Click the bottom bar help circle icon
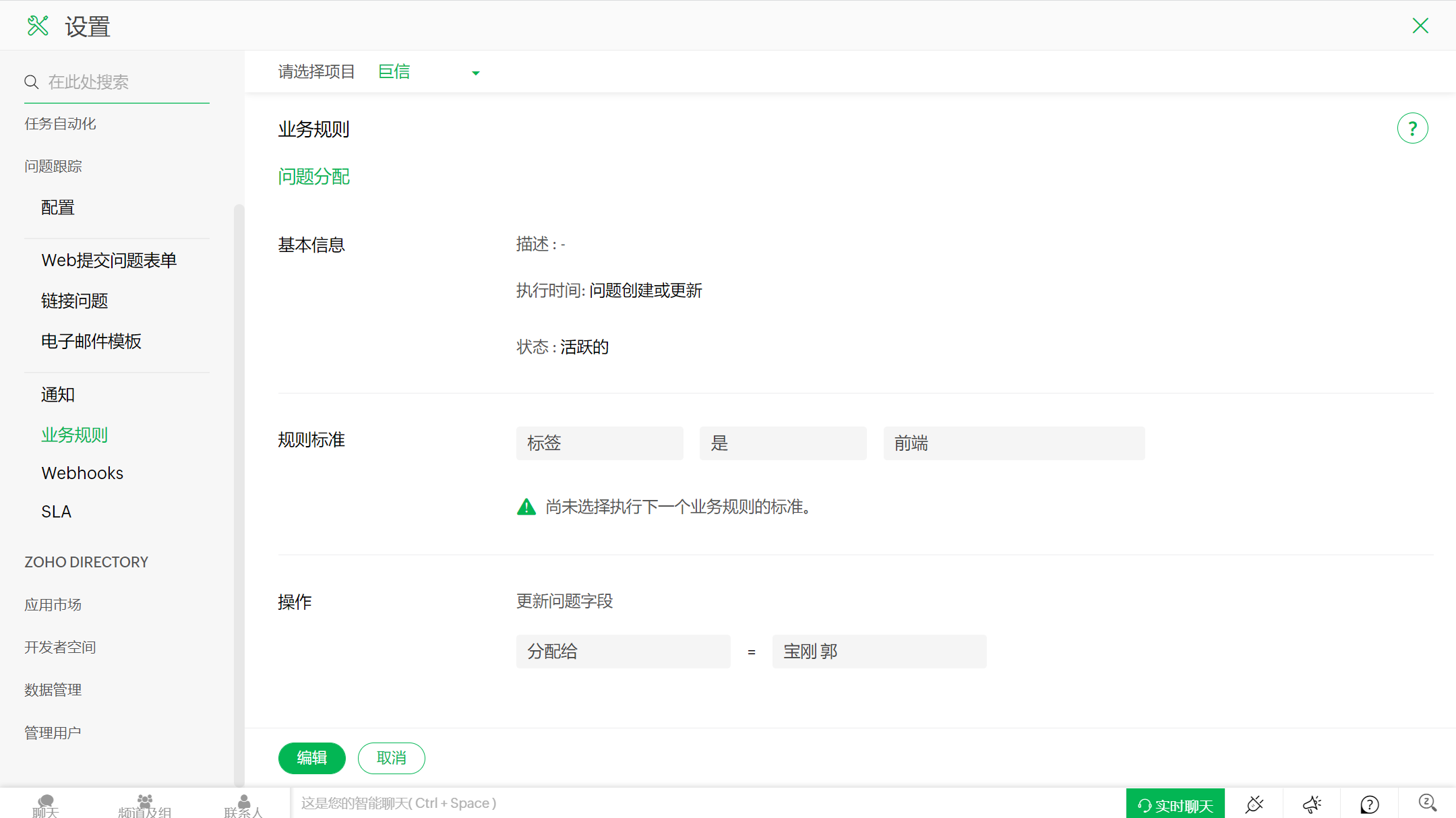The width and height of the screenshot is (1456, 818). tap(1369, 804)
